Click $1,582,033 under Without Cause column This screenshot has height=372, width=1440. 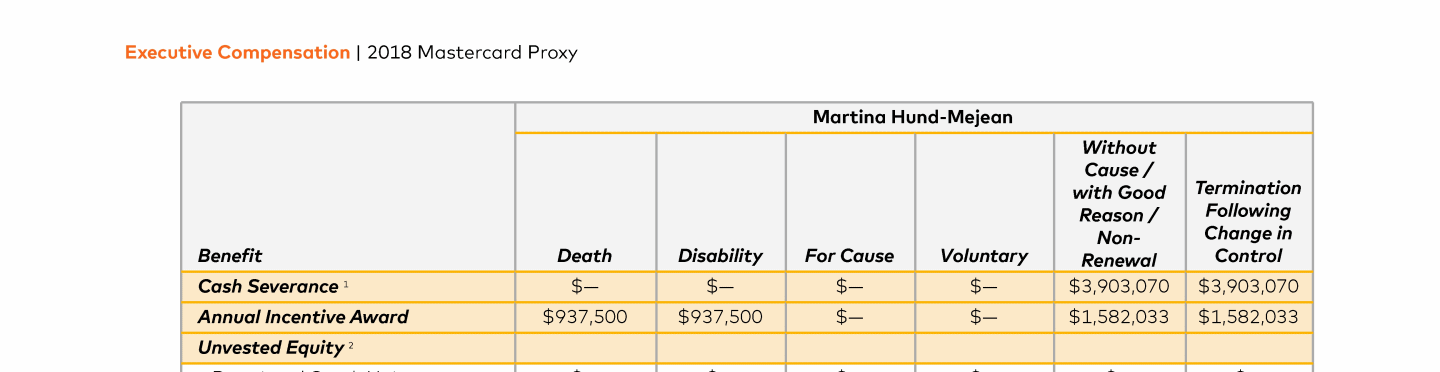coord(1119,317)
